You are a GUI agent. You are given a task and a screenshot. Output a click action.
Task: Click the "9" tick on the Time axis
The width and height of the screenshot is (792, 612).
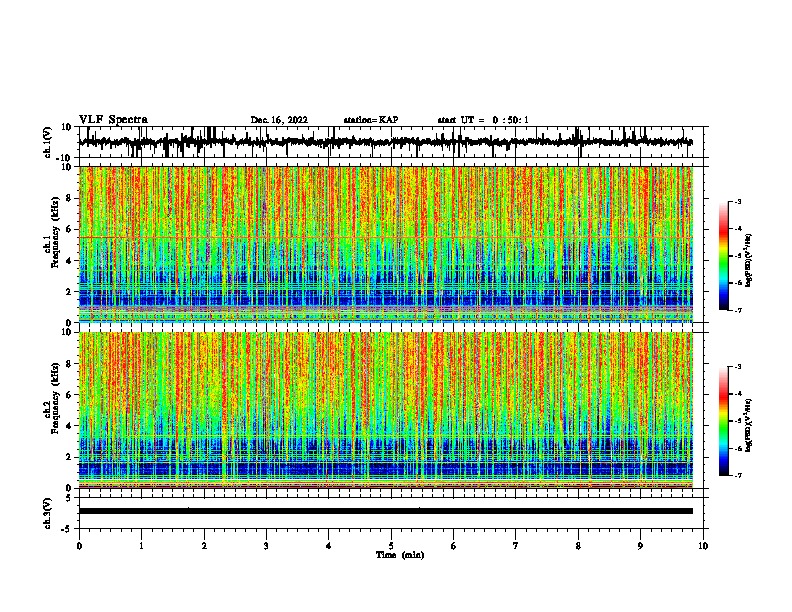(x=640, y=546)
